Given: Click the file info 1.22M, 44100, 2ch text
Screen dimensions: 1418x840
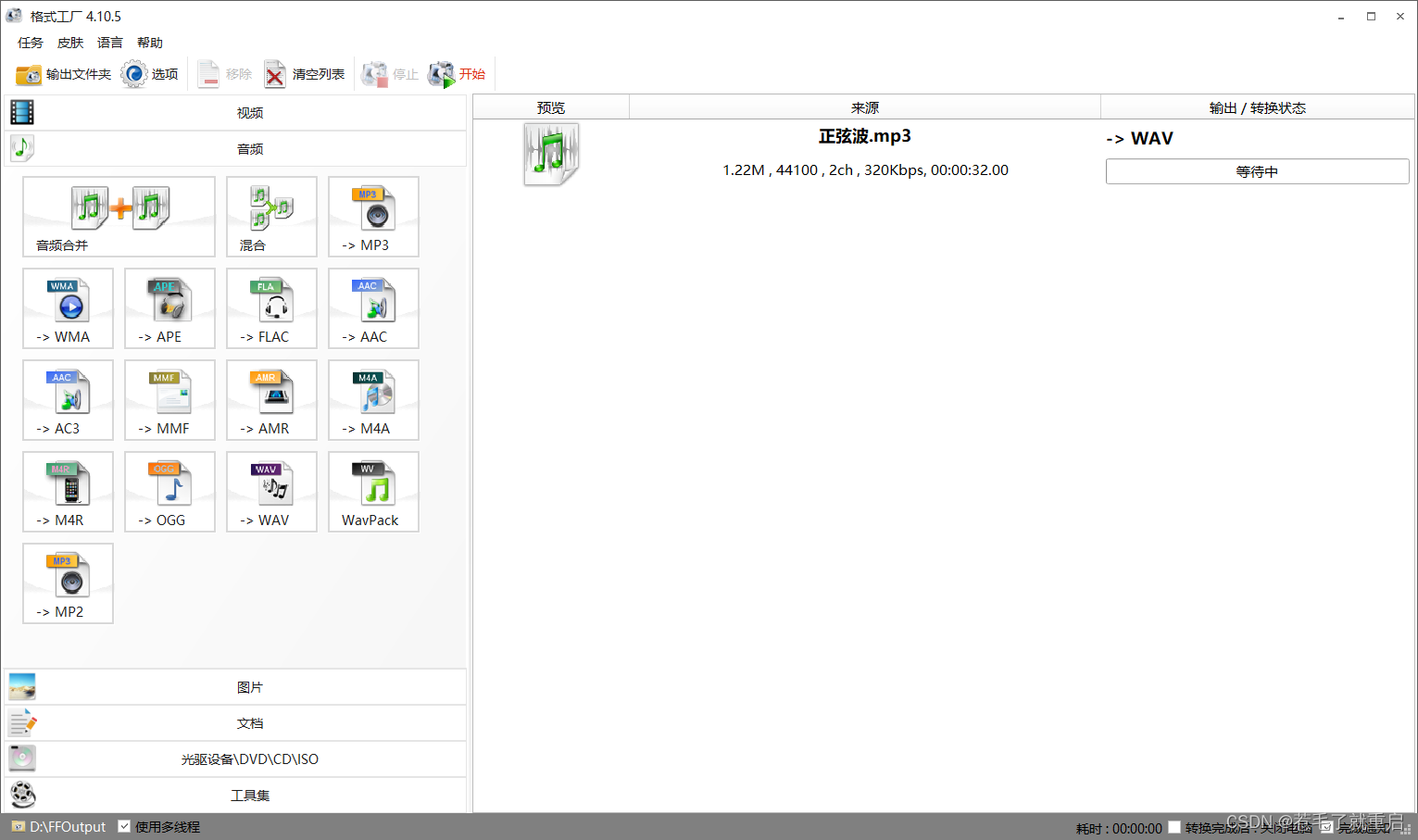Looking at the screenshot, I should tap(865, 170).
